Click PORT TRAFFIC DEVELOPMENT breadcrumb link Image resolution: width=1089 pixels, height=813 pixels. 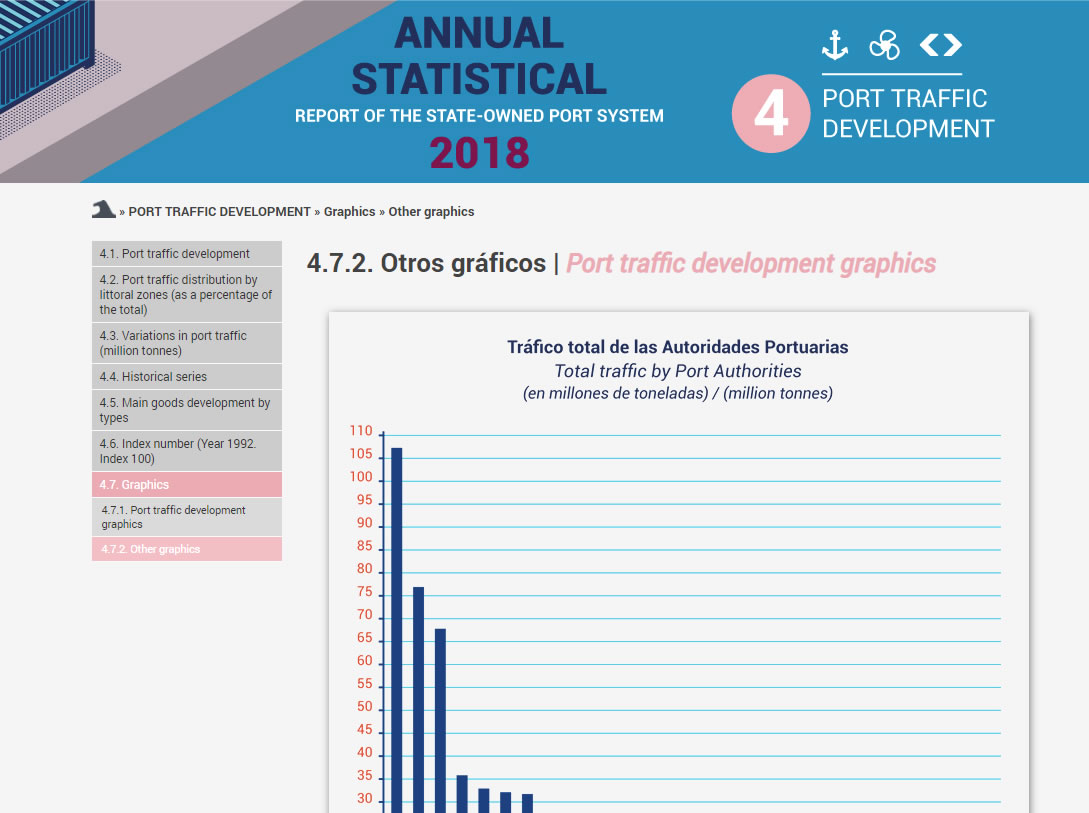pos(219,212)
